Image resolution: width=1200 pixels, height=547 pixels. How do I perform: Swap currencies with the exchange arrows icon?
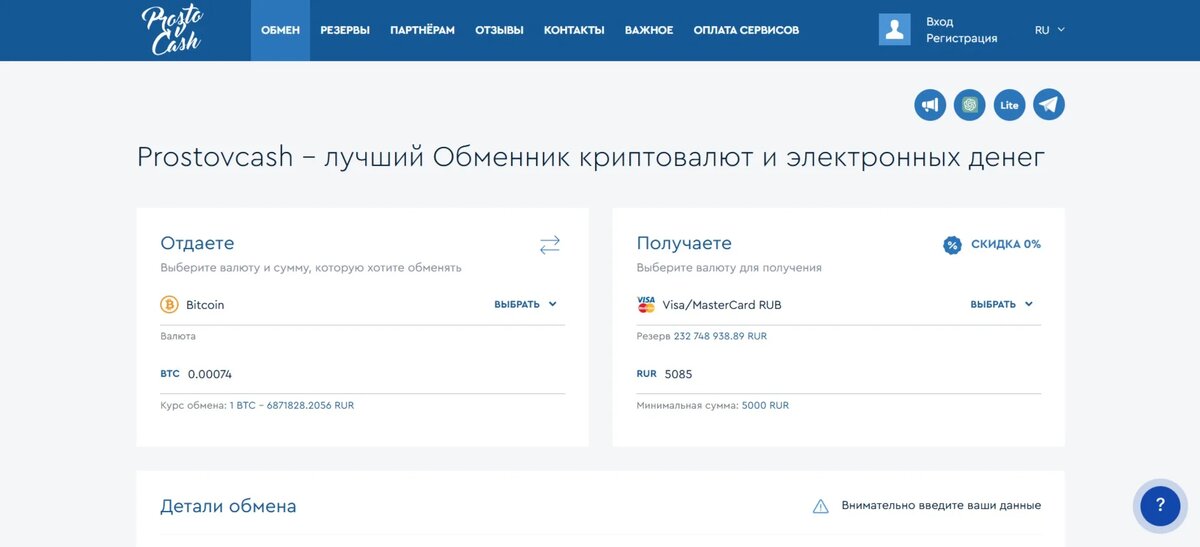pos(550,245)
